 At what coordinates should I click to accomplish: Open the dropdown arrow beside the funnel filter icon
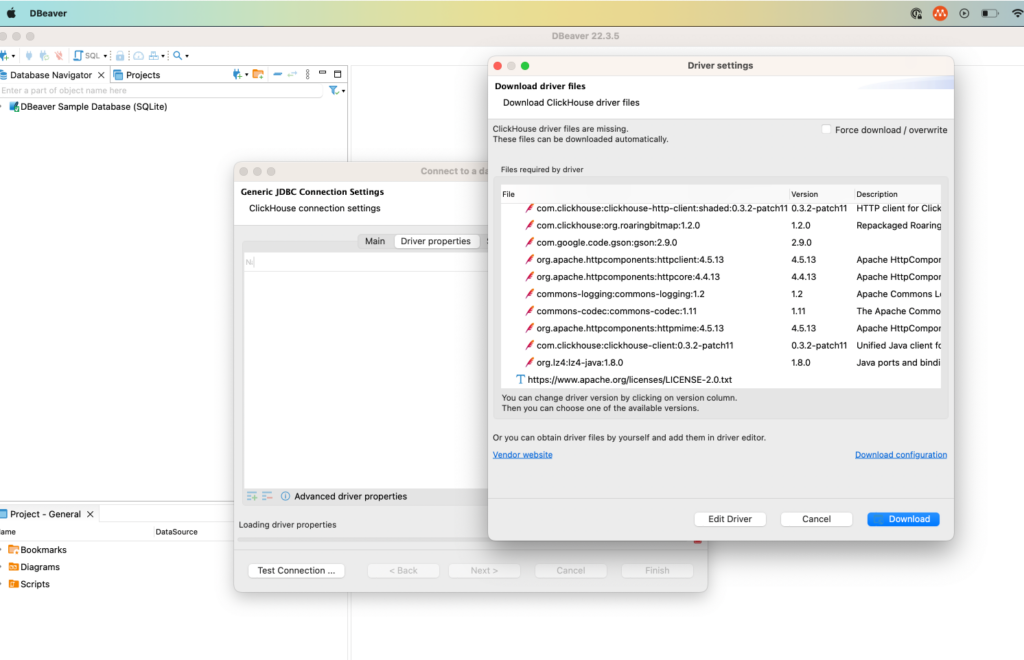point(344,91)
